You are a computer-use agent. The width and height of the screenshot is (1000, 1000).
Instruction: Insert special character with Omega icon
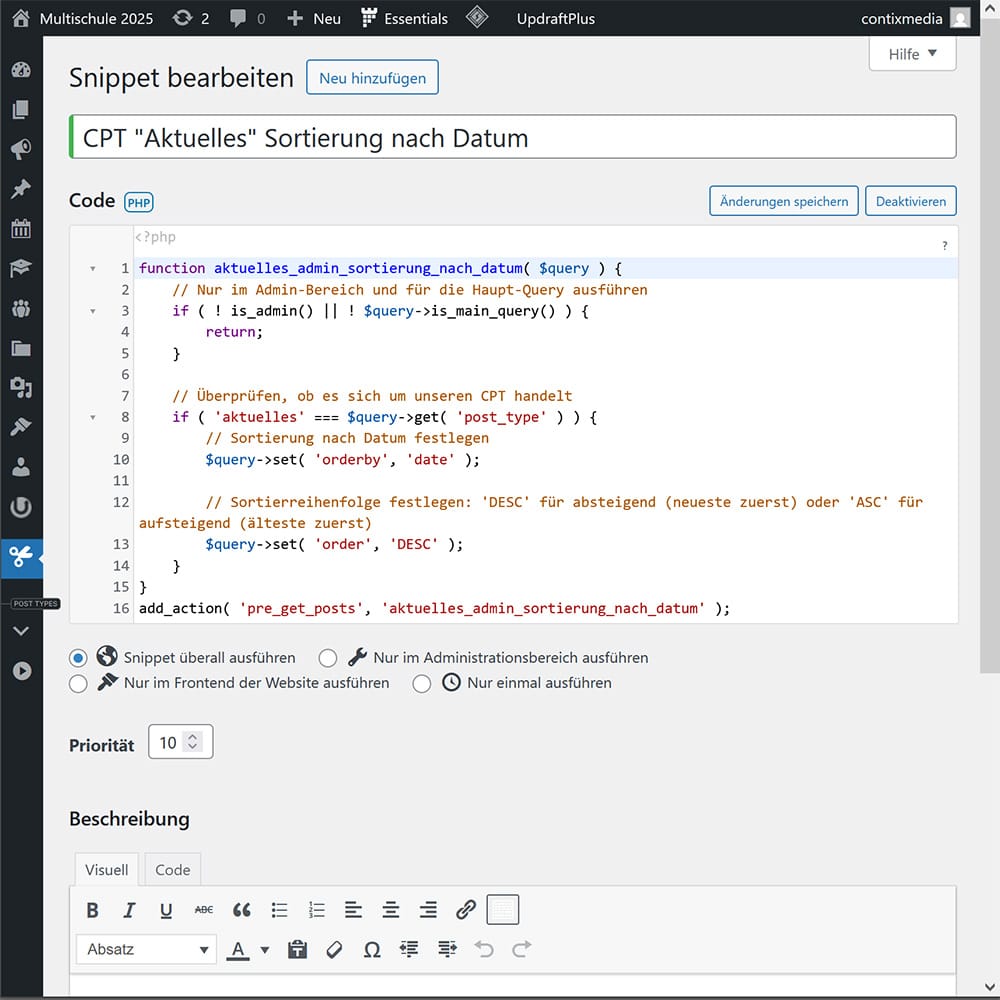point(372,949)
